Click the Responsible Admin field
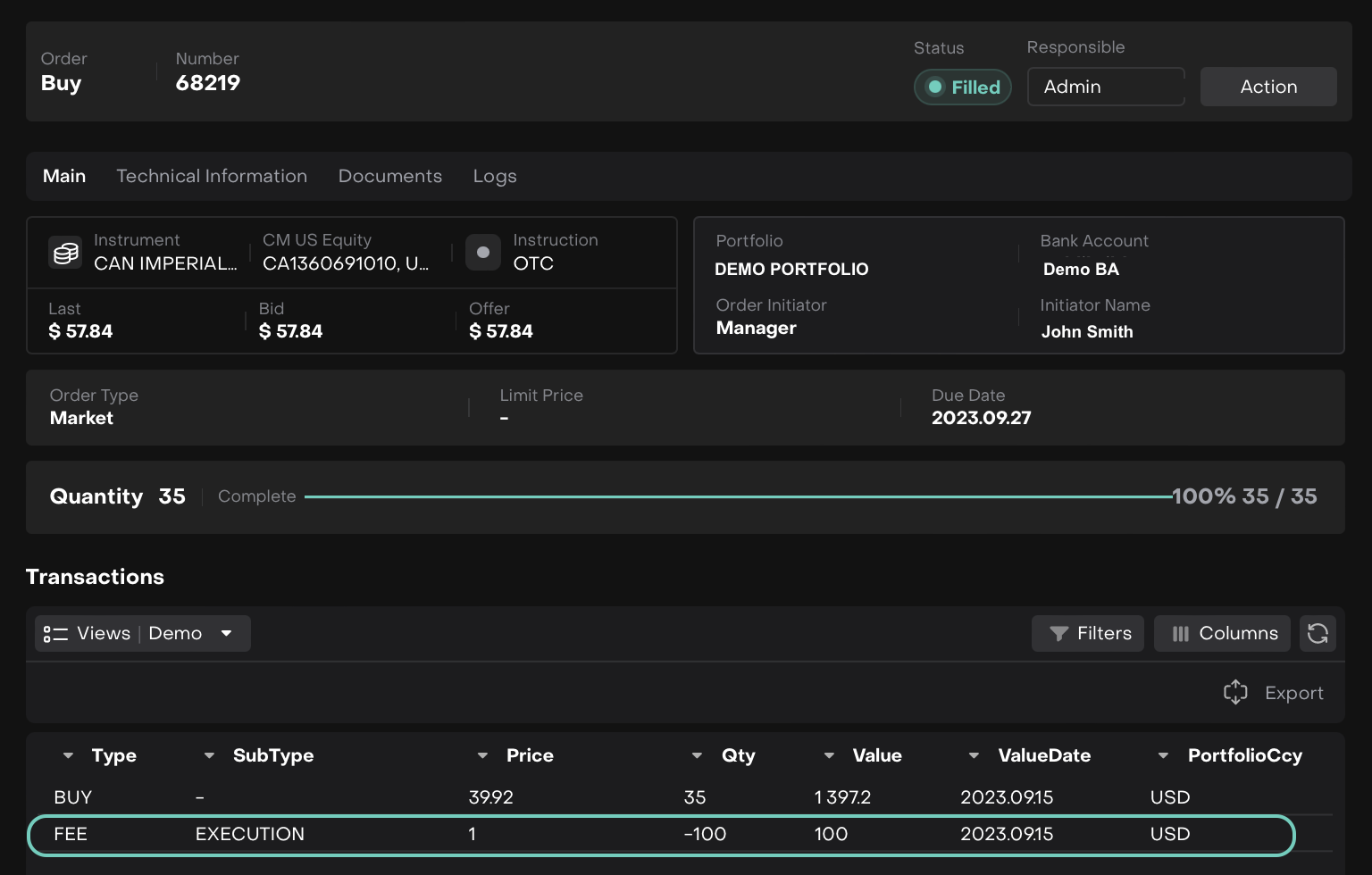Screen dimensions: 1372x875 coord(1105,87)
